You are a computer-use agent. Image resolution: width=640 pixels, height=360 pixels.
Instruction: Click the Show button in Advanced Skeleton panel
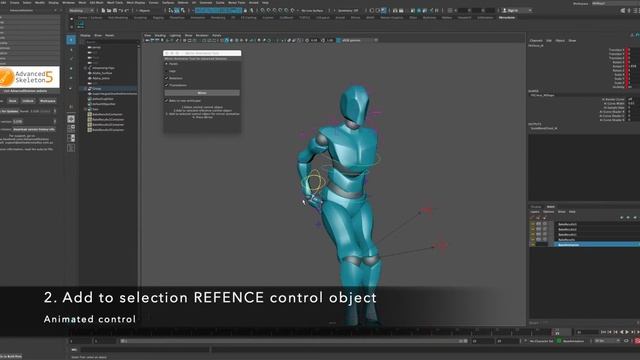coord(13,101)
